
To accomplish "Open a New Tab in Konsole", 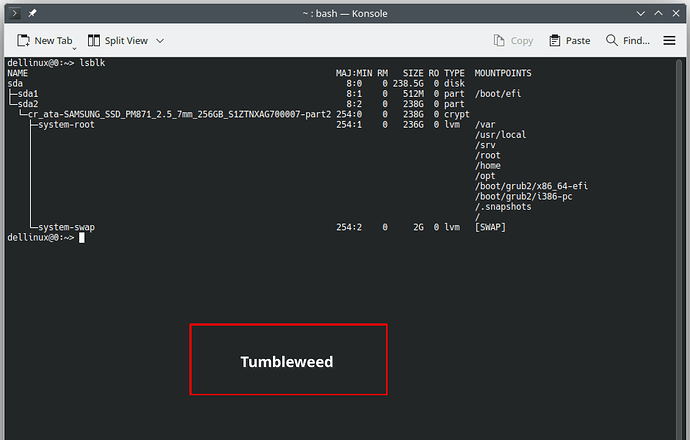I will 45,41.
